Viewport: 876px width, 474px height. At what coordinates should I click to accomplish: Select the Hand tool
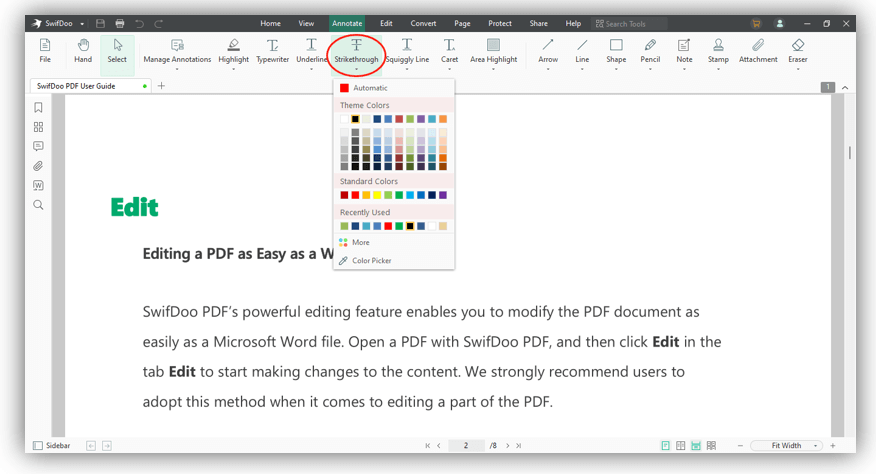point(83,50)
